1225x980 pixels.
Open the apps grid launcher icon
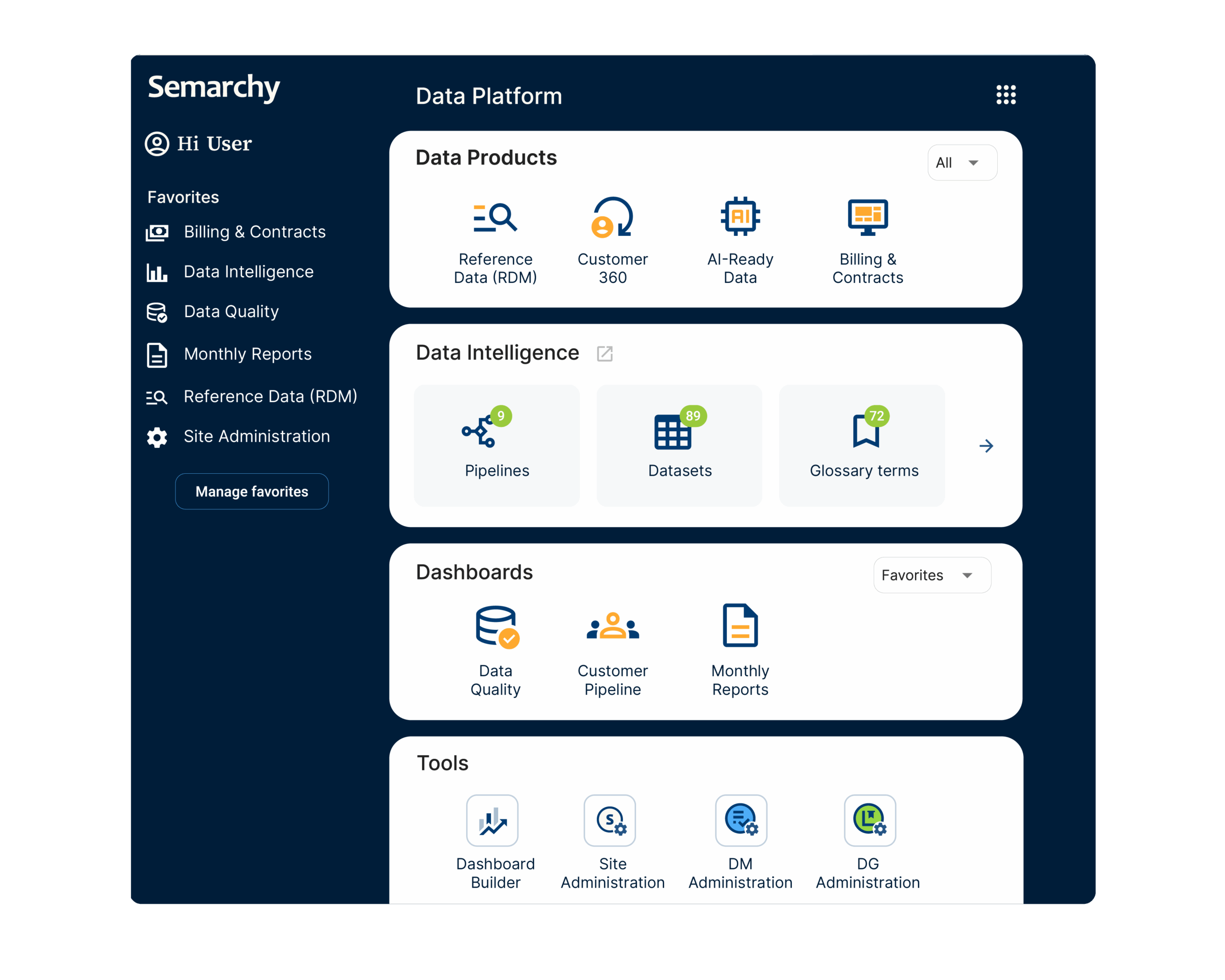click(1006, 95)
